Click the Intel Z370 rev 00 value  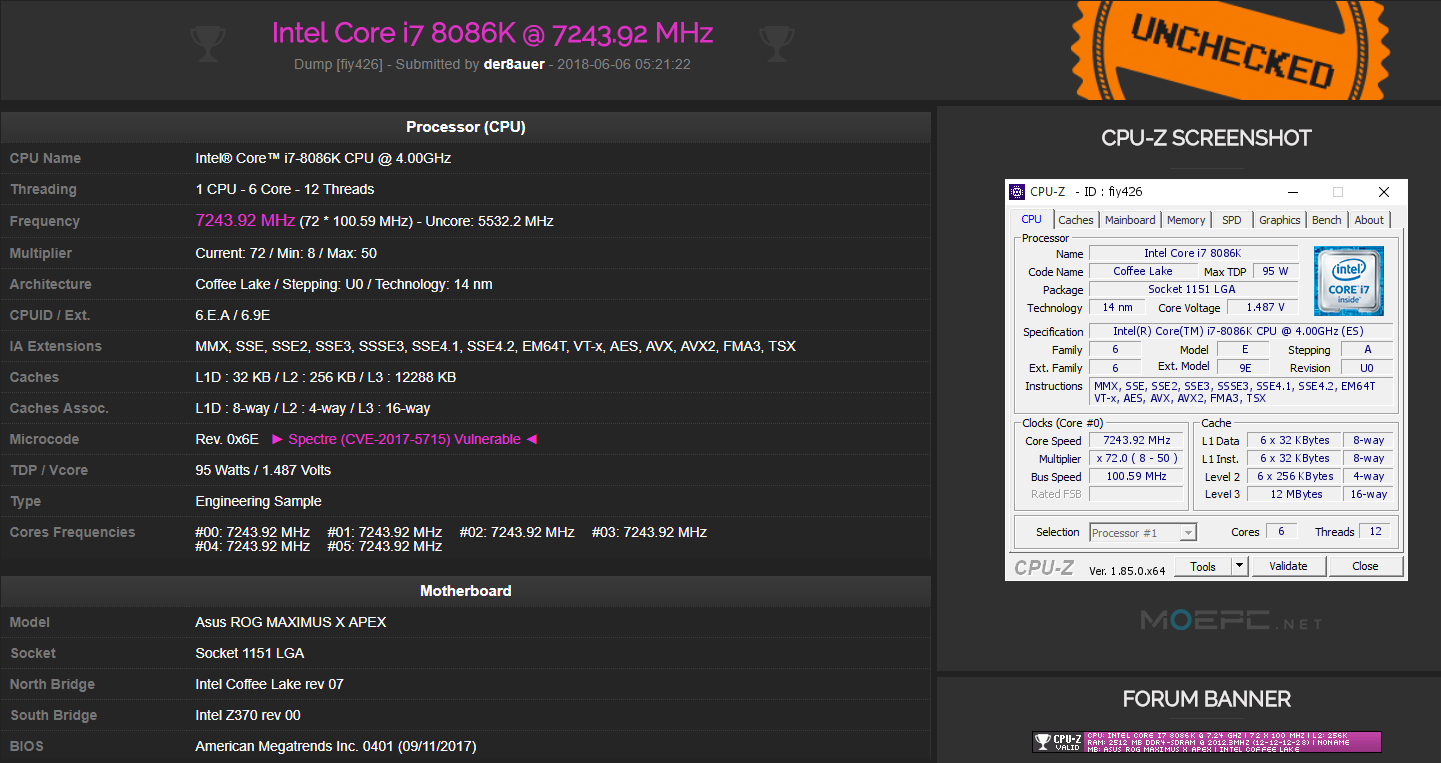pyautogui.click(x=248, y=715)
